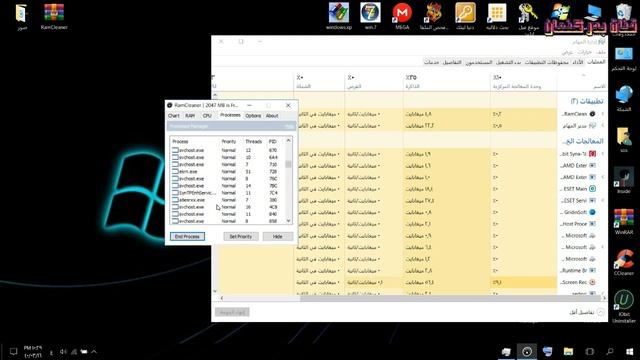
Task: Select the Runtime Br process in Task Manager
Action: [580, 271]
